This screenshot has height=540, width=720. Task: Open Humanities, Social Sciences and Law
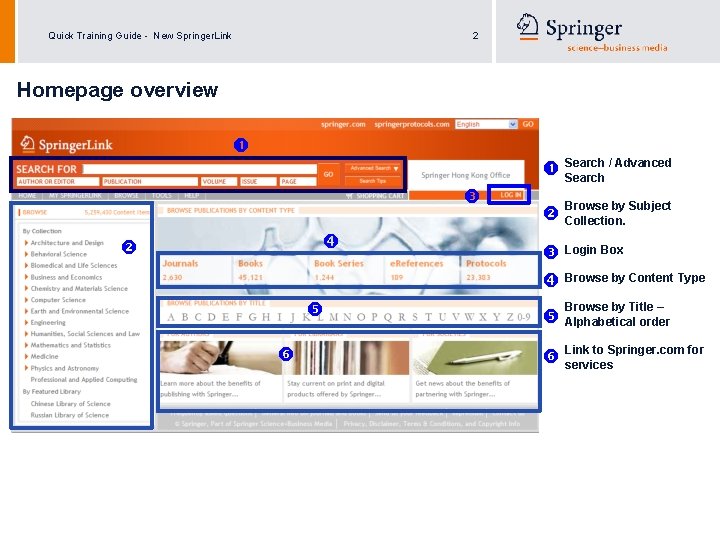(85, 334)
